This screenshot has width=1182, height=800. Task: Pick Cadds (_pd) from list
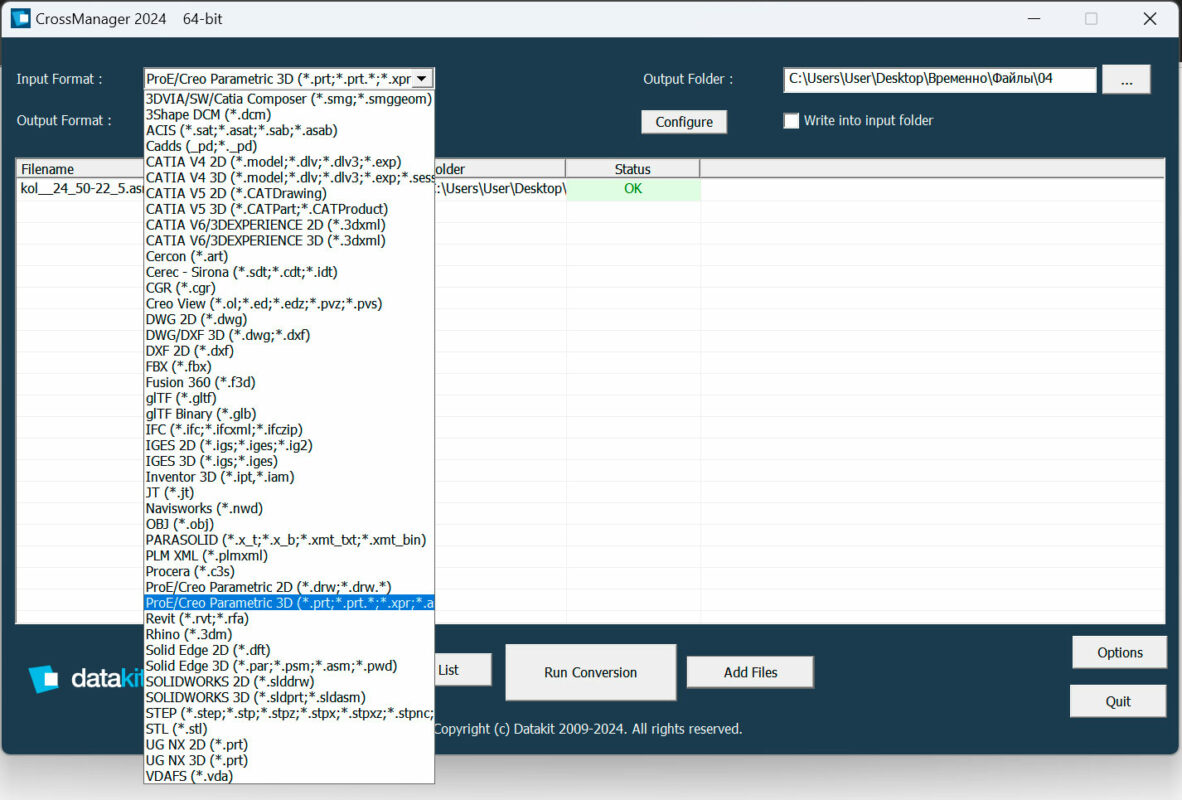[289, 146]
